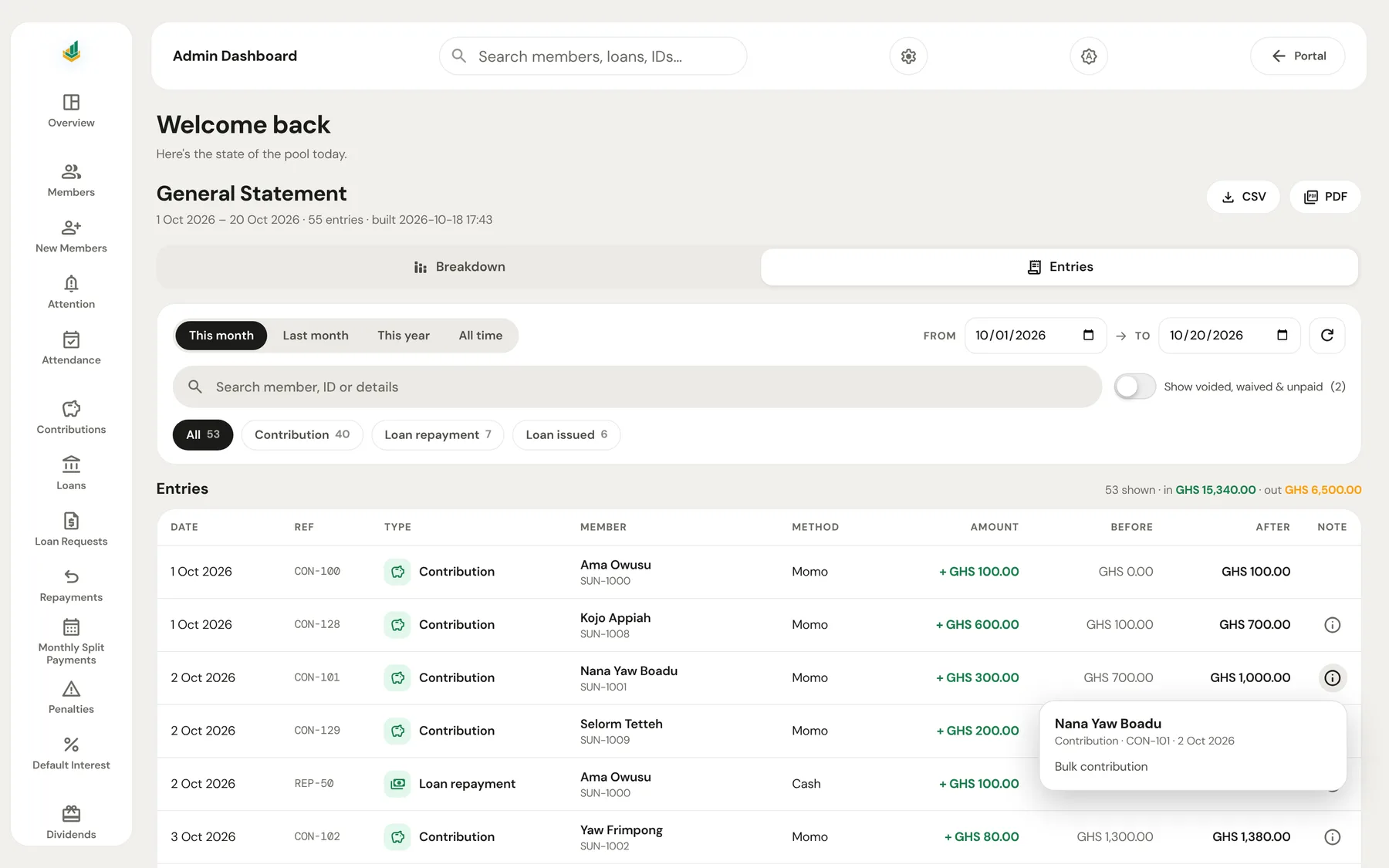Viewport: 1389px width, 868px height.
Task: Click the member, ID or details search field
Action: coord(637,387)
